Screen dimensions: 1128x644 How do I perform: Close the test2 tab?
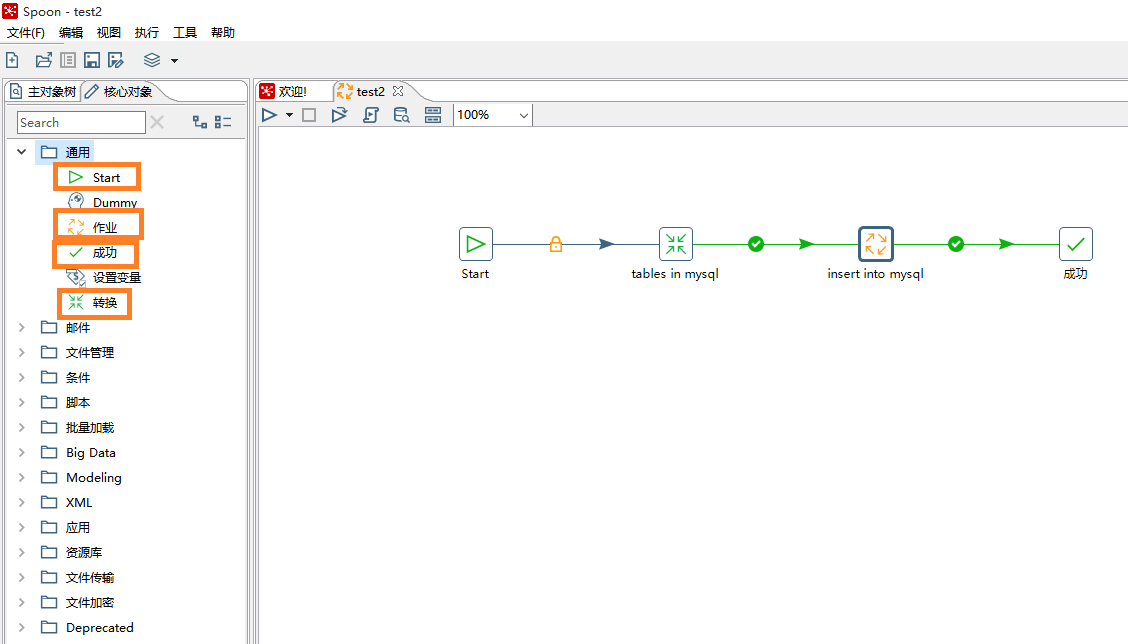coord(398,91)
